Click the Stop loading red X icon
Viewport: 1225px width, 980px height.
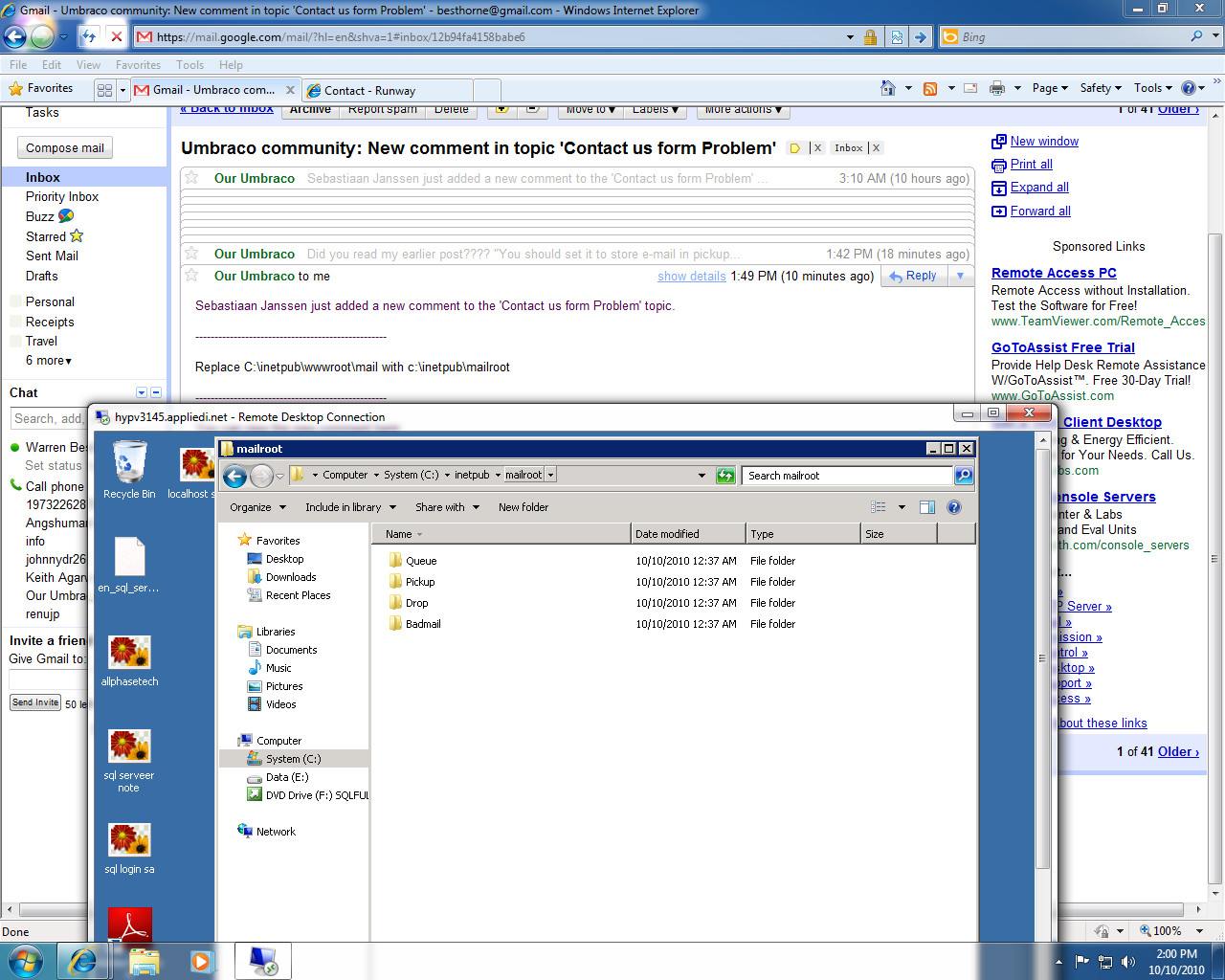coord(117,36)
